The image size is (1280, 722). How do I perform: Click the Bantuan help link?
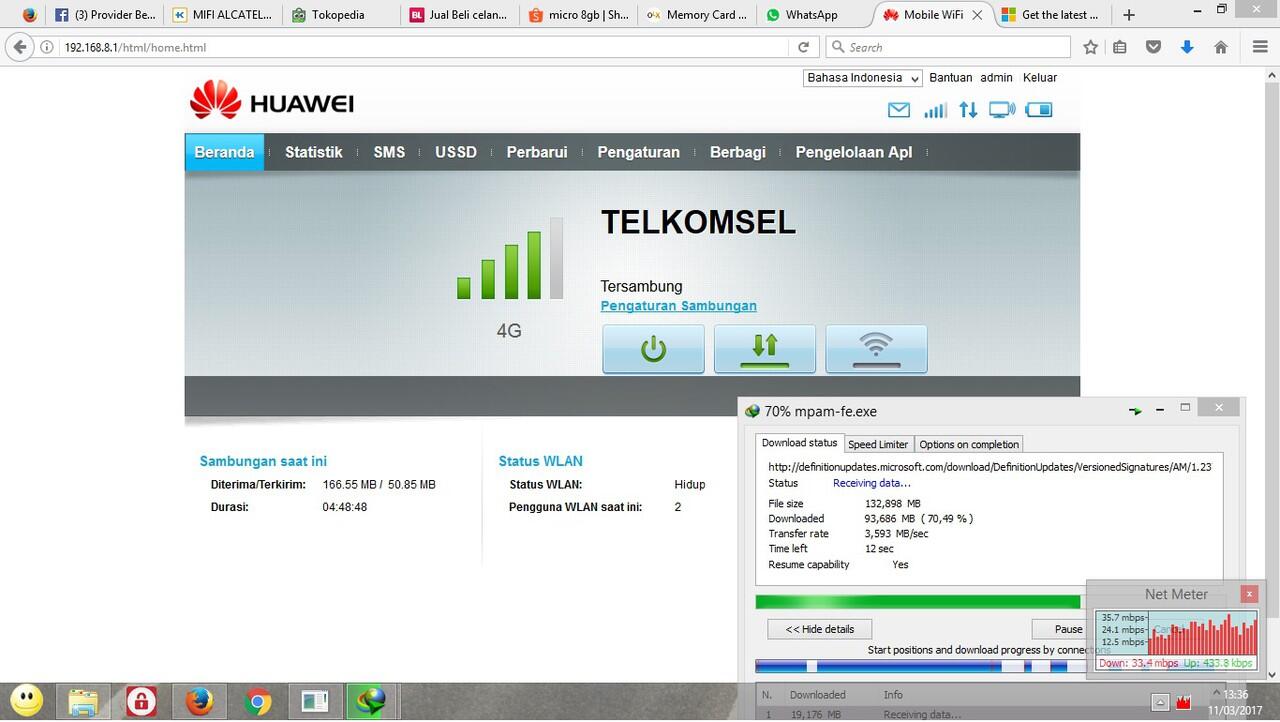click(950, 78)
